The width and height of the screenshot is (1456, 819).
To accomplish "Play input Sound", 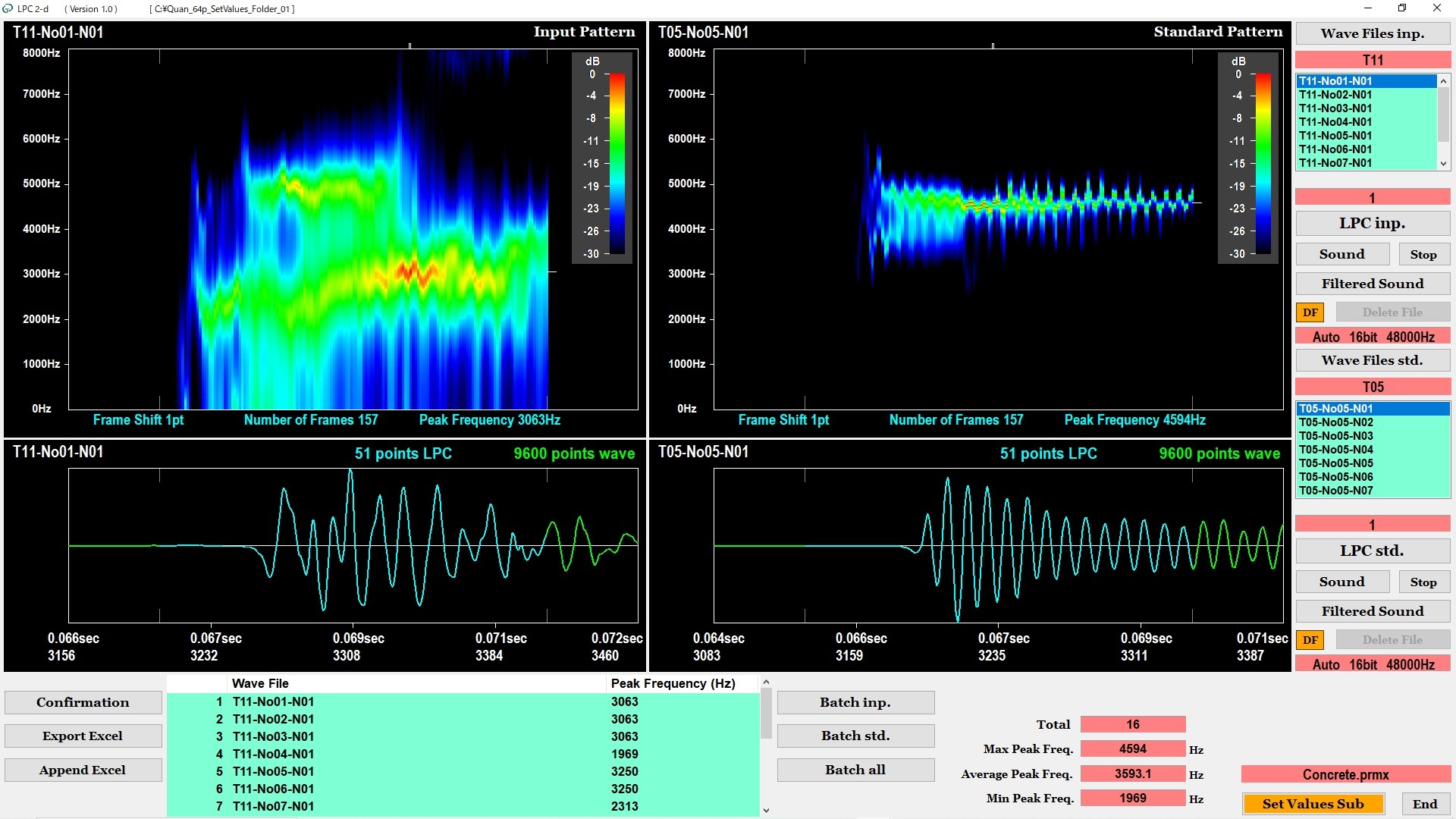I will pos(1341,255).
